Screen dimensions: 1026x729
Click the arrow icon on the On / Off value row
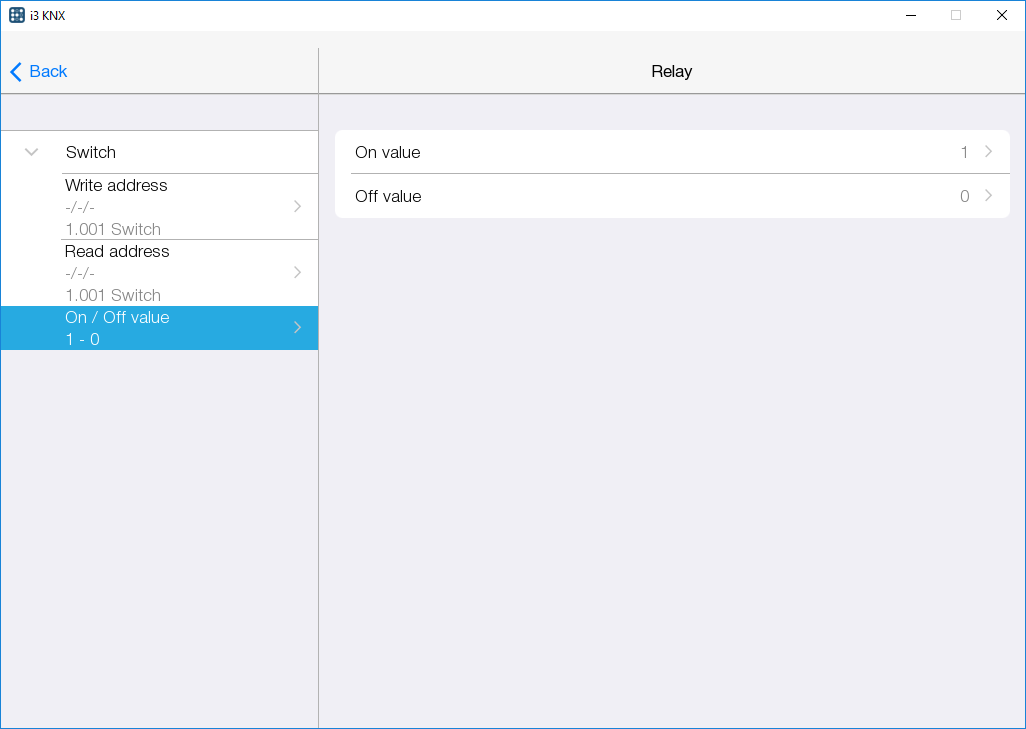[297, 327]
